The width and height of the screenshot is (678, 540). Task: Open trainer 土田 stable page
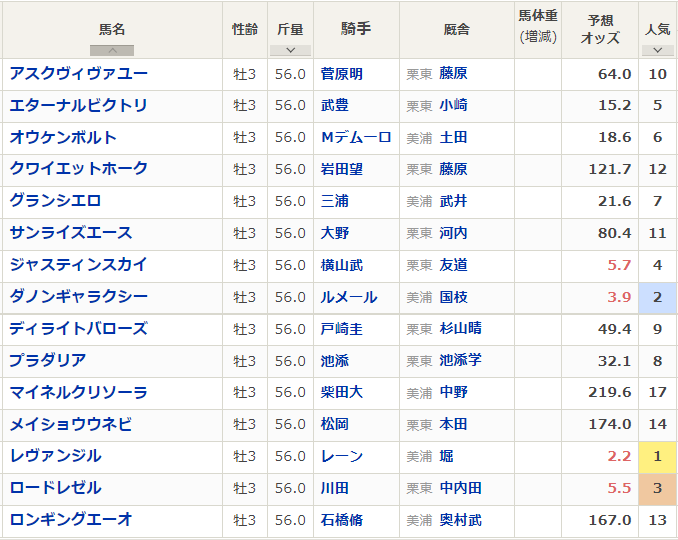454,137
